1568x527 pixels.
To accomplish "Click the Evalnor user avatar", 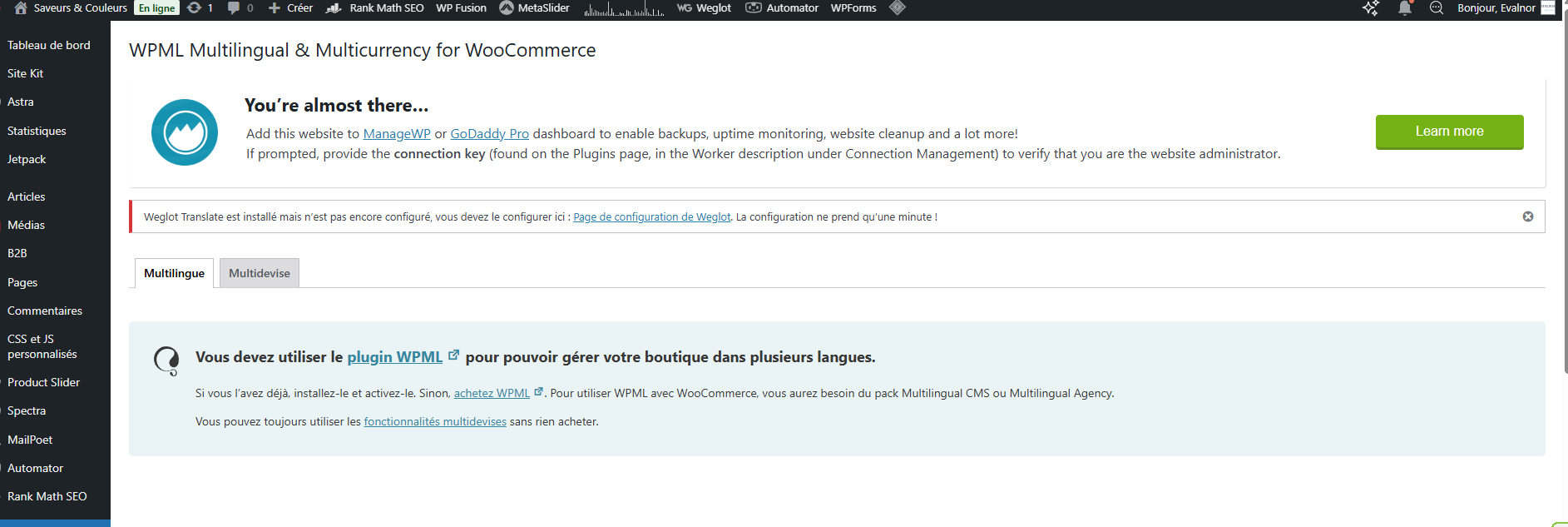I will 1548,7.
